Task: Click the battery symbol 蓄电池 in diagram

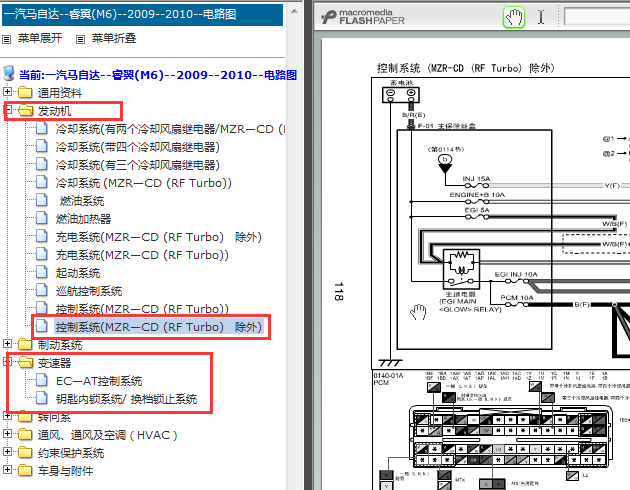Action: point(401,94)
